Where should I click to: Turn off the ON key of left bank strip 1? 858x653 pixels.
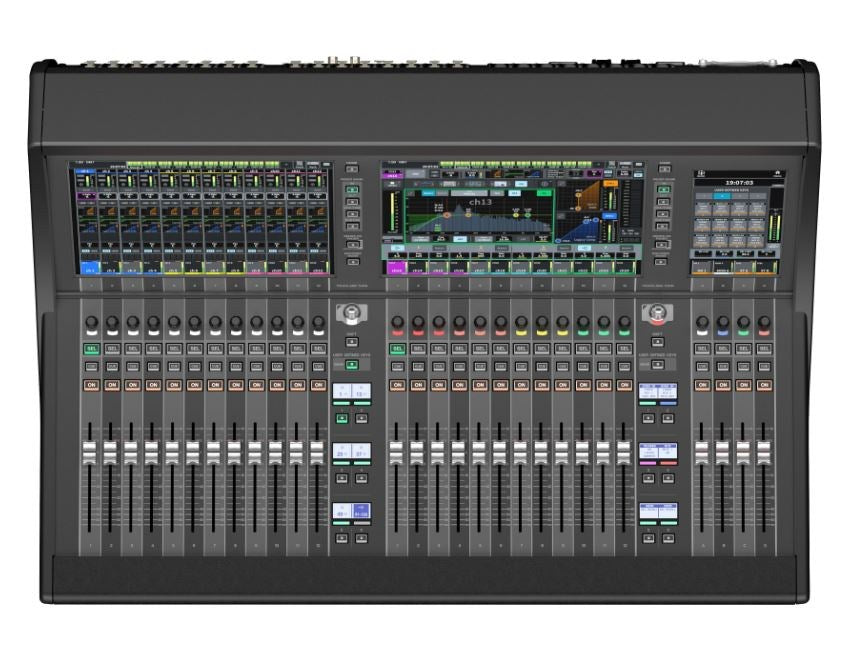pyautogui.click(x=91, y=385)
